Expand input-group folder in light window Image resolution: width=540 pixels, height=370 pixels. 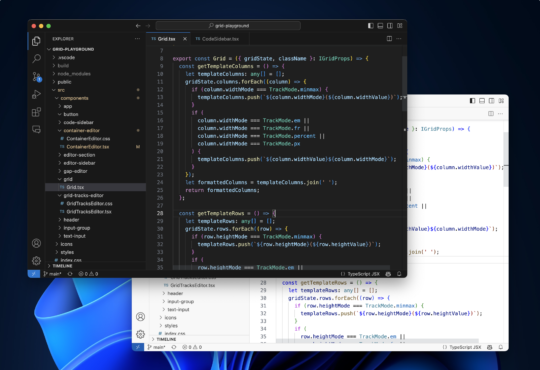(x=199, y=301)
